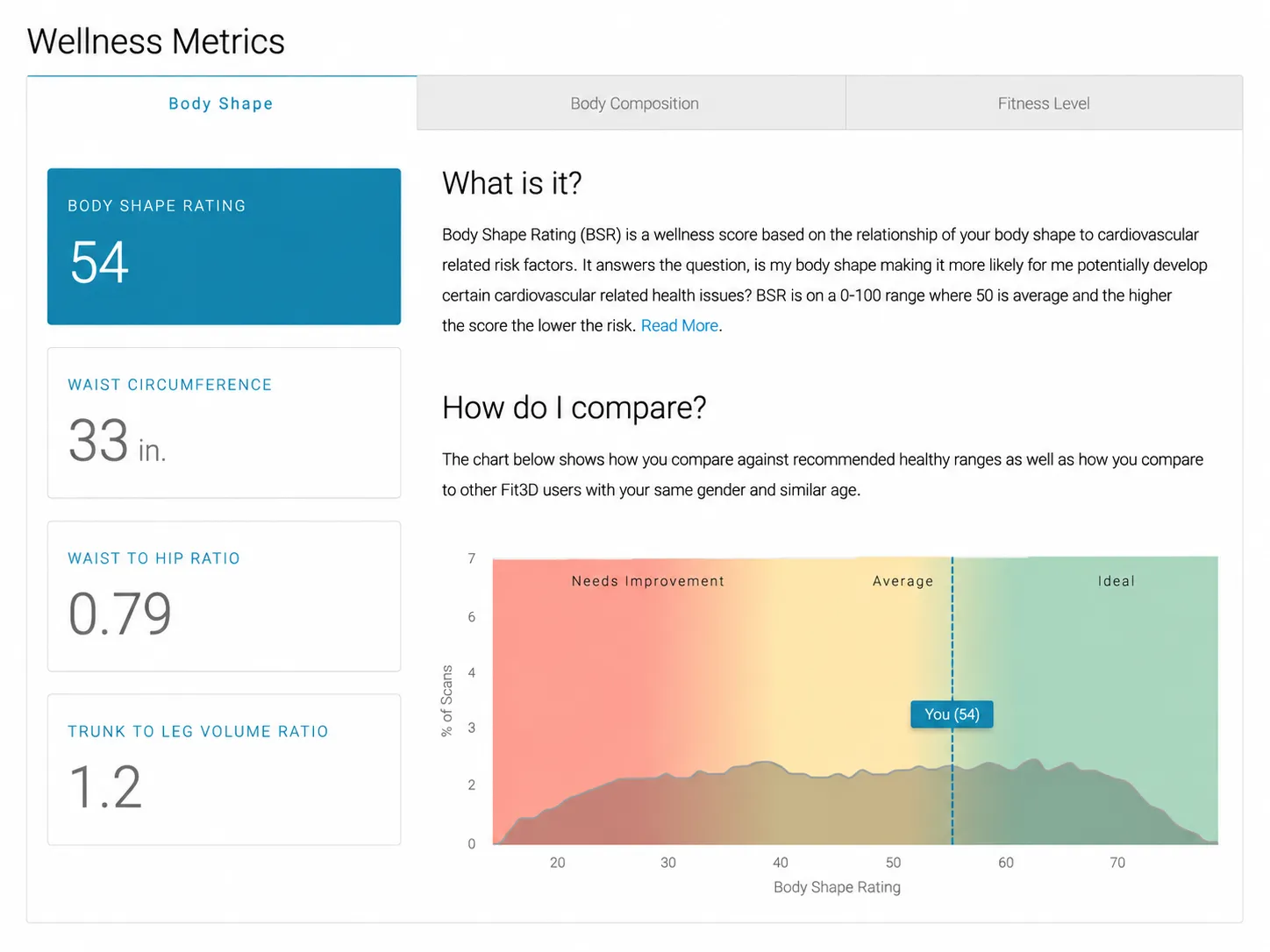Click the What is it? heading
The height and width of the screenshot is (952, 1270).
pos(511,183)
